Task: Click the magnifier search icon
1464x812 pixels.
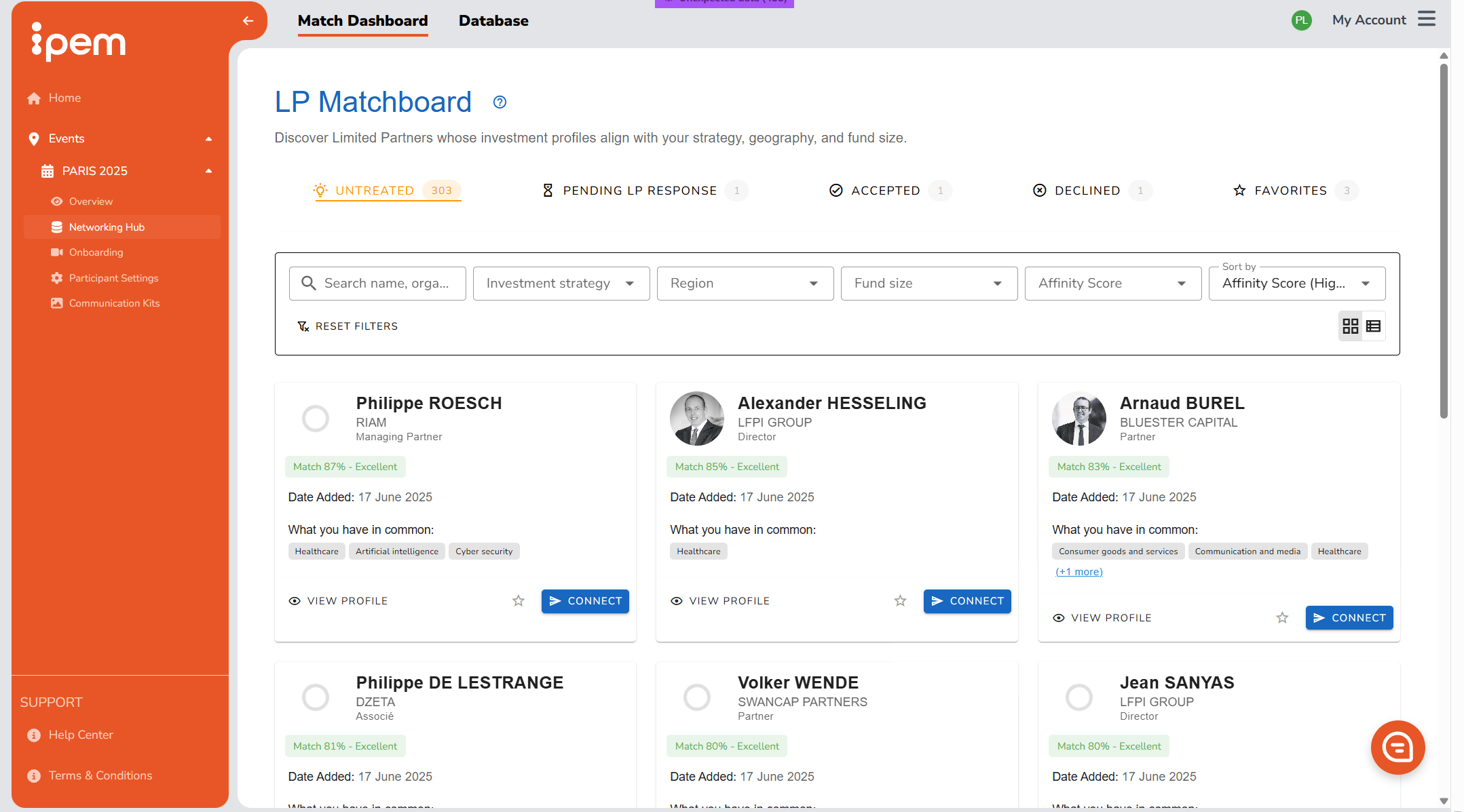Action: click(x=309, y=284)
